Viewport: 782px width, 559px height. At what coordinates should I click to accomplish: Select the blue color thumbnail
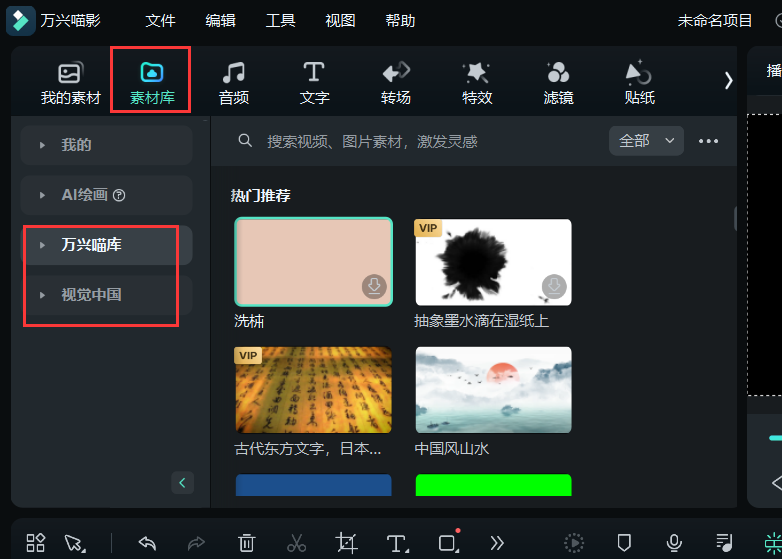point(314,485)
